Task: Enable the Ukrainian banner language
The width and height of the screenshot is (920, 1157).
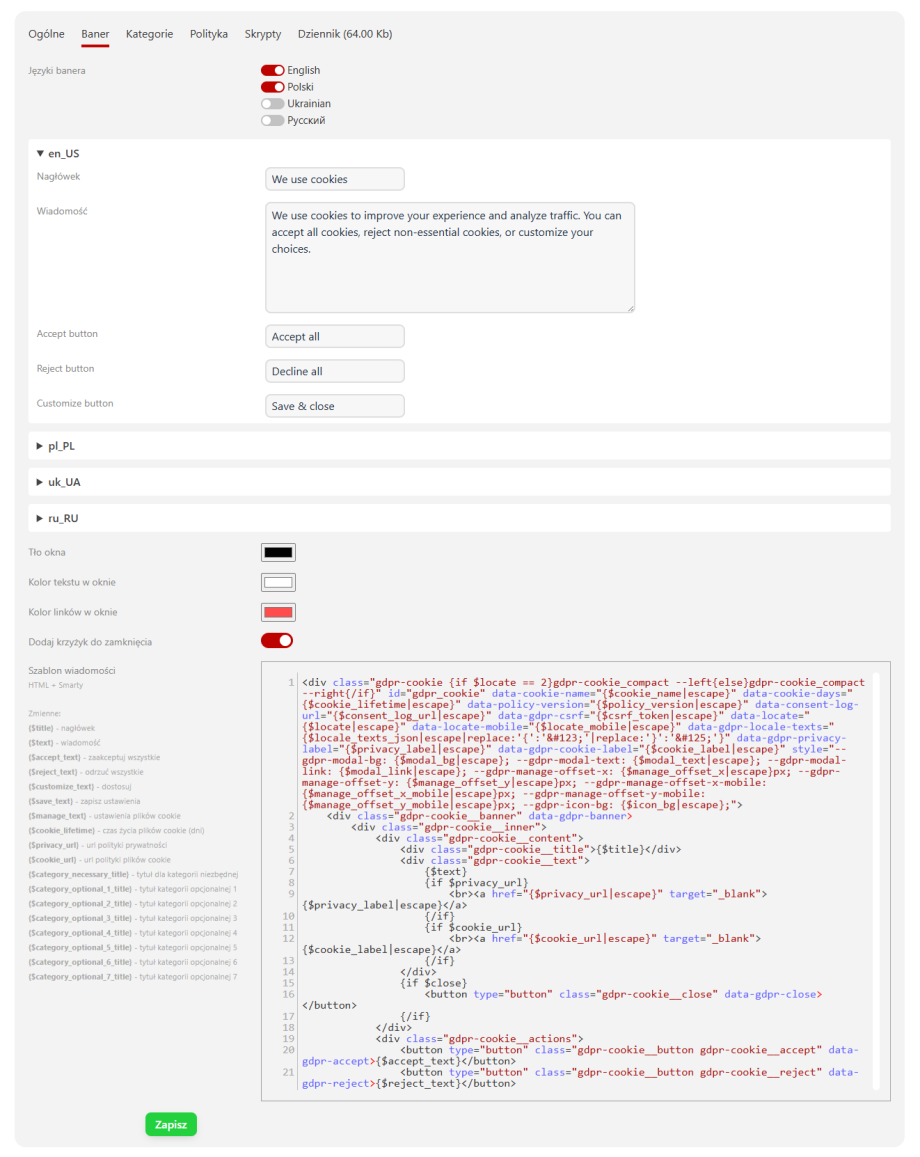Action: (272, 104)
